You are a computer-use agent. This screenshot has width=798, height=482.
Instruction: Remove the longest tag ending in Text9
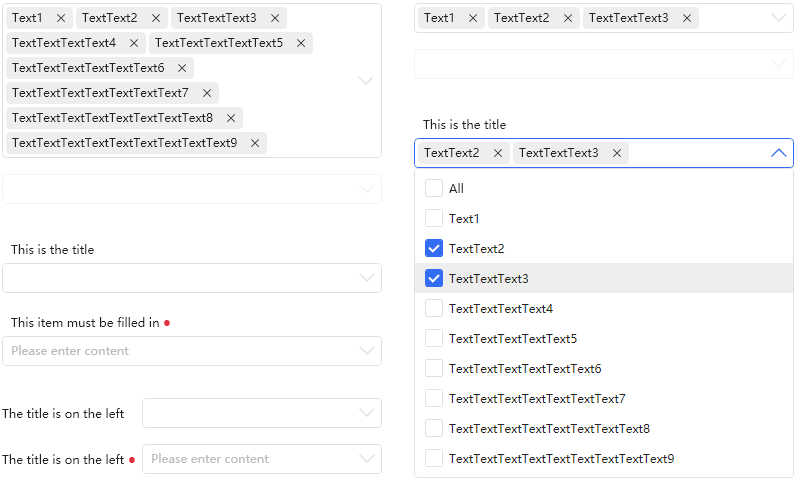255,143
